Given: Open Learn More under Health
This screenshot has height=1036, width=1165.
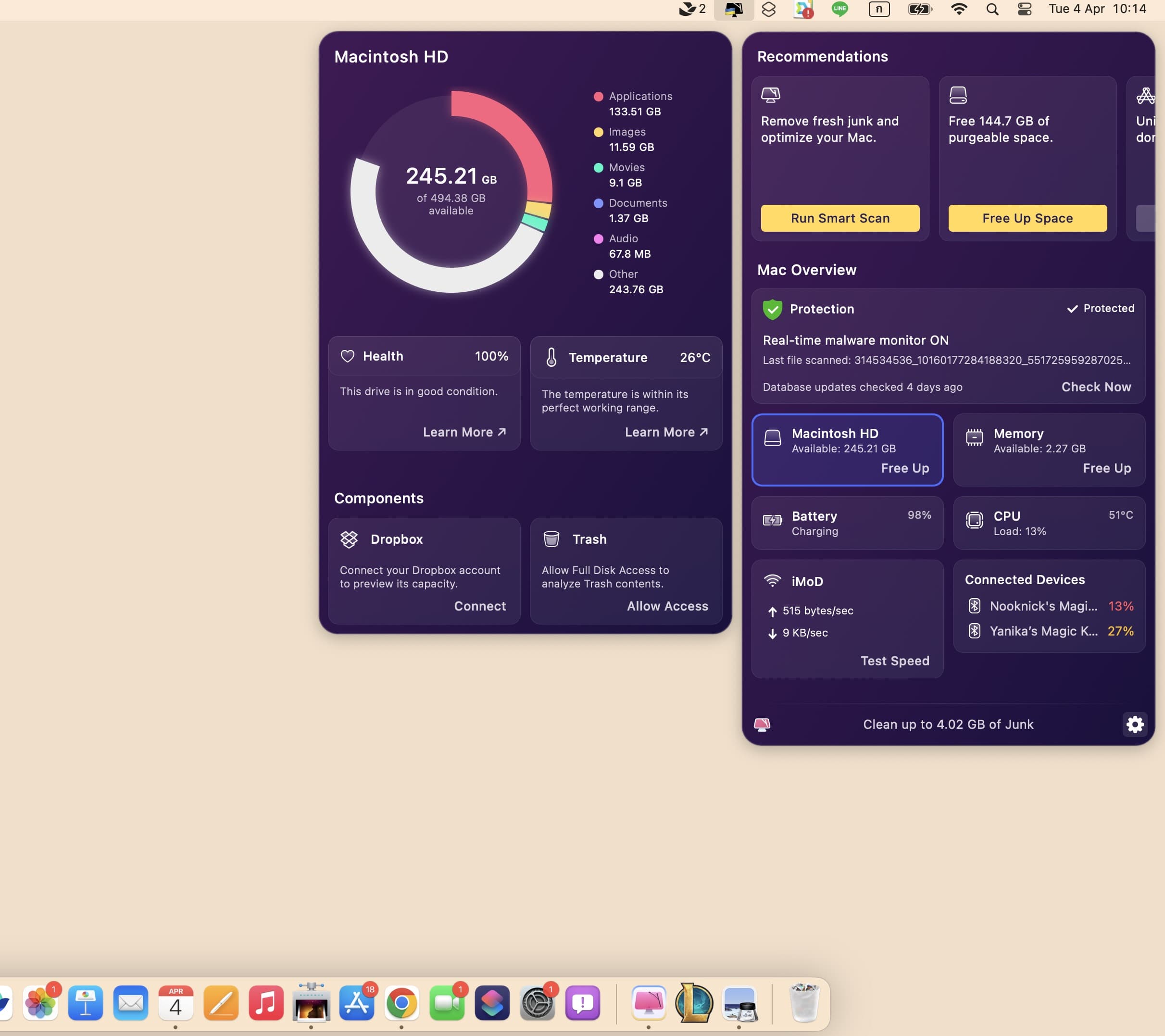Looking at the screenshot, I should [x=464, y=432].
